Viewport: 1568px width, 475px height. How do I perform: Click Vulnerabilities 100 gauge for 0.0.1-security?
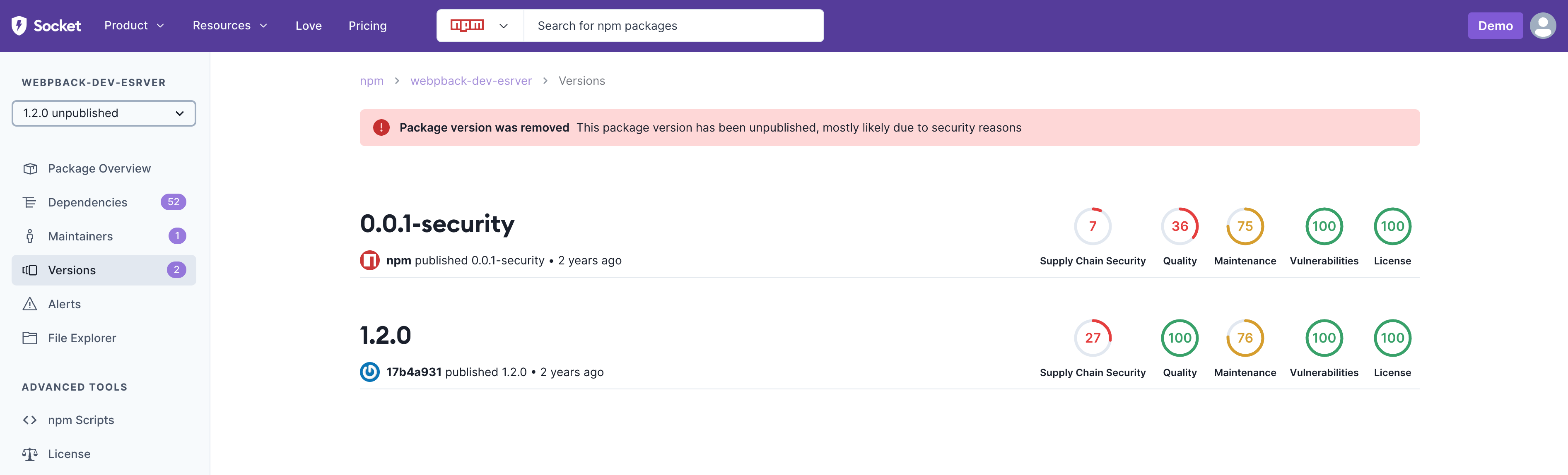(1324, 226)
